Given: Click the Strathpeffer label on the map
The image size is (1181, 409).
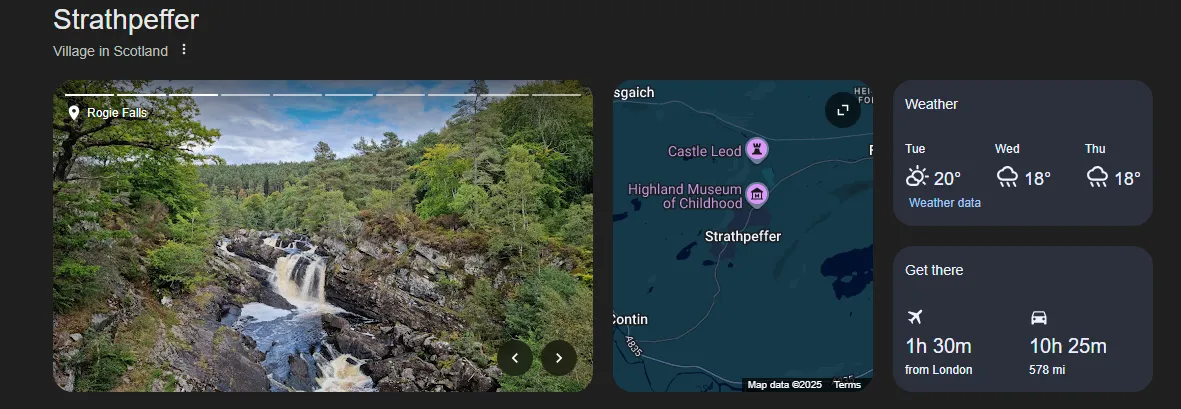Looking at the screenshot, I should [742, 237].
